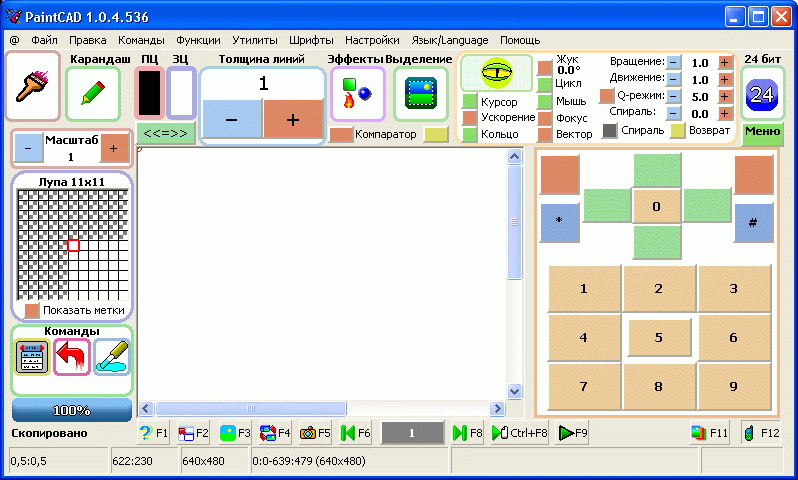Click keypad button 9
The width and height of the screenshot is (798, 480).
[x=733, y=386]
